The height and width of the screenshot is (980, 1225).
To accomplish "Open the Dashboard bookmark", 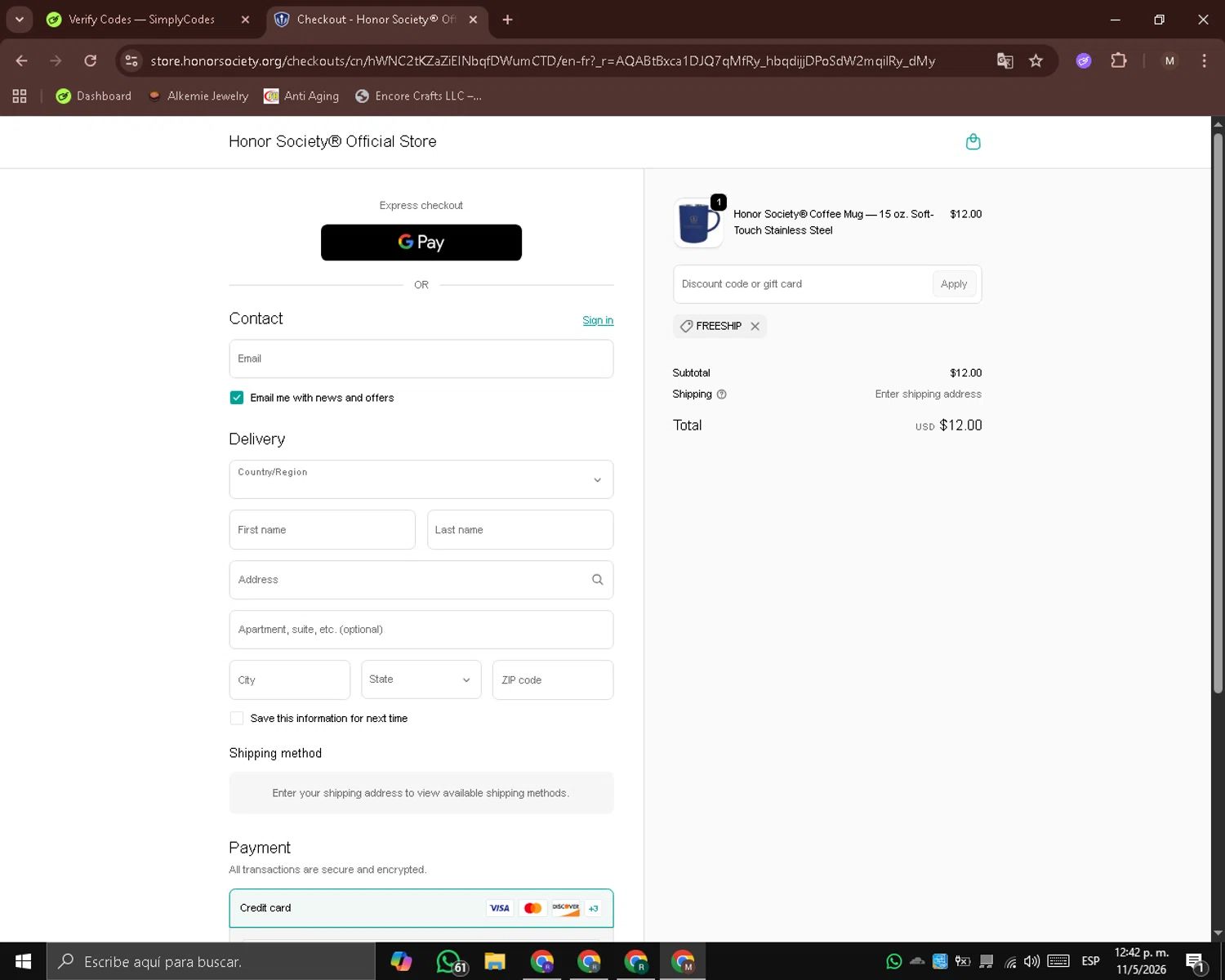I will (93, 96).
